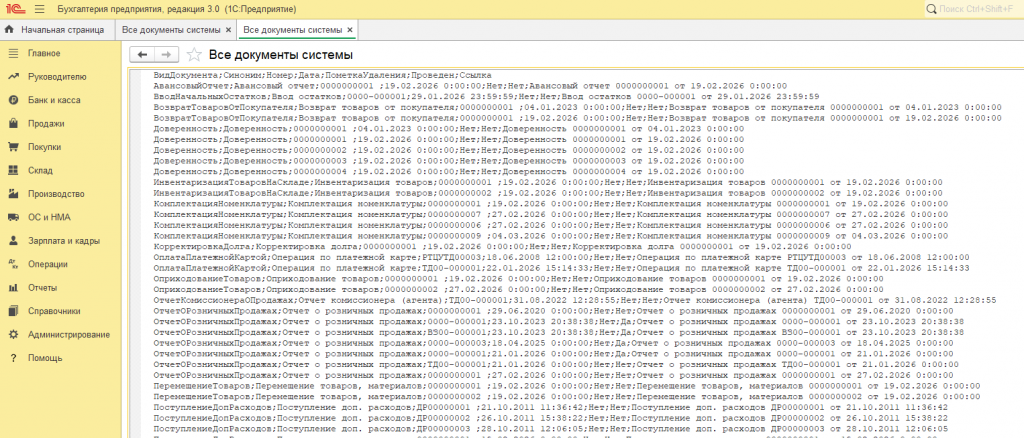Click the forward navigation arrow
This screenshot has height=438, width=1024.
tap(167, 54)
